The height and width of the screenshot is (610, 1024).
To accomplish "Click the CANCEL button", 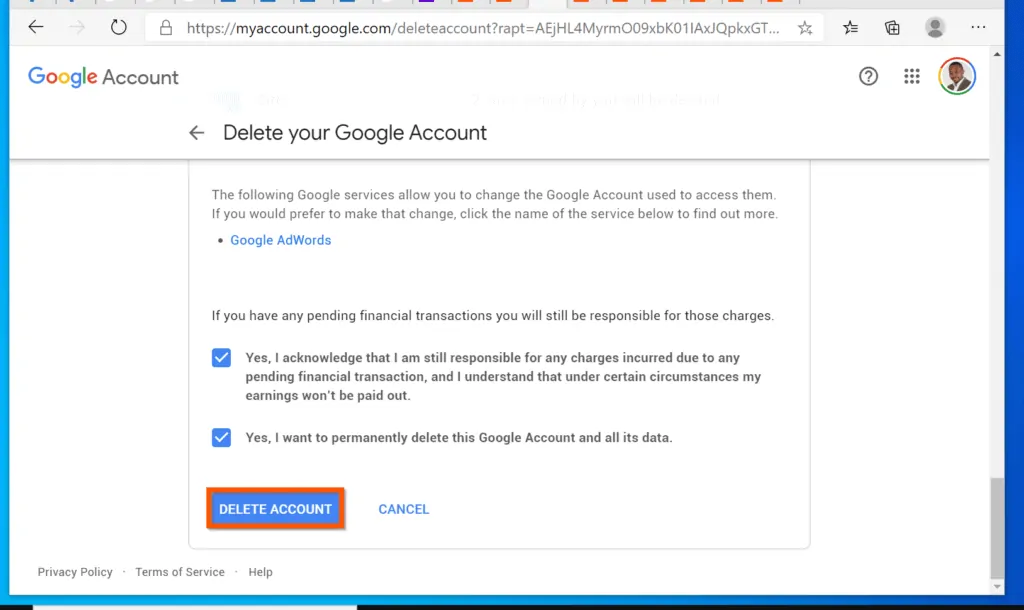I will [404, 509].
